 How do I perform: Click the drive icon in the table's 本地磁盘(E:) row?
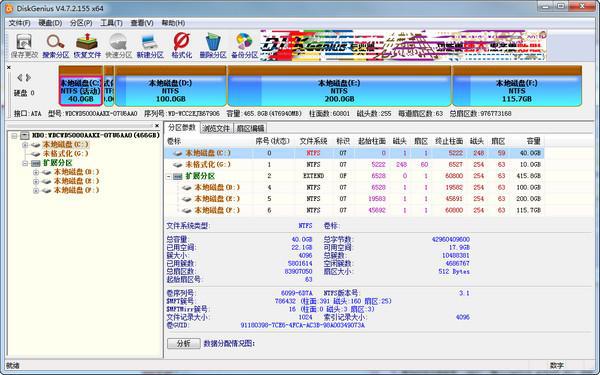[x=186, y=199]
